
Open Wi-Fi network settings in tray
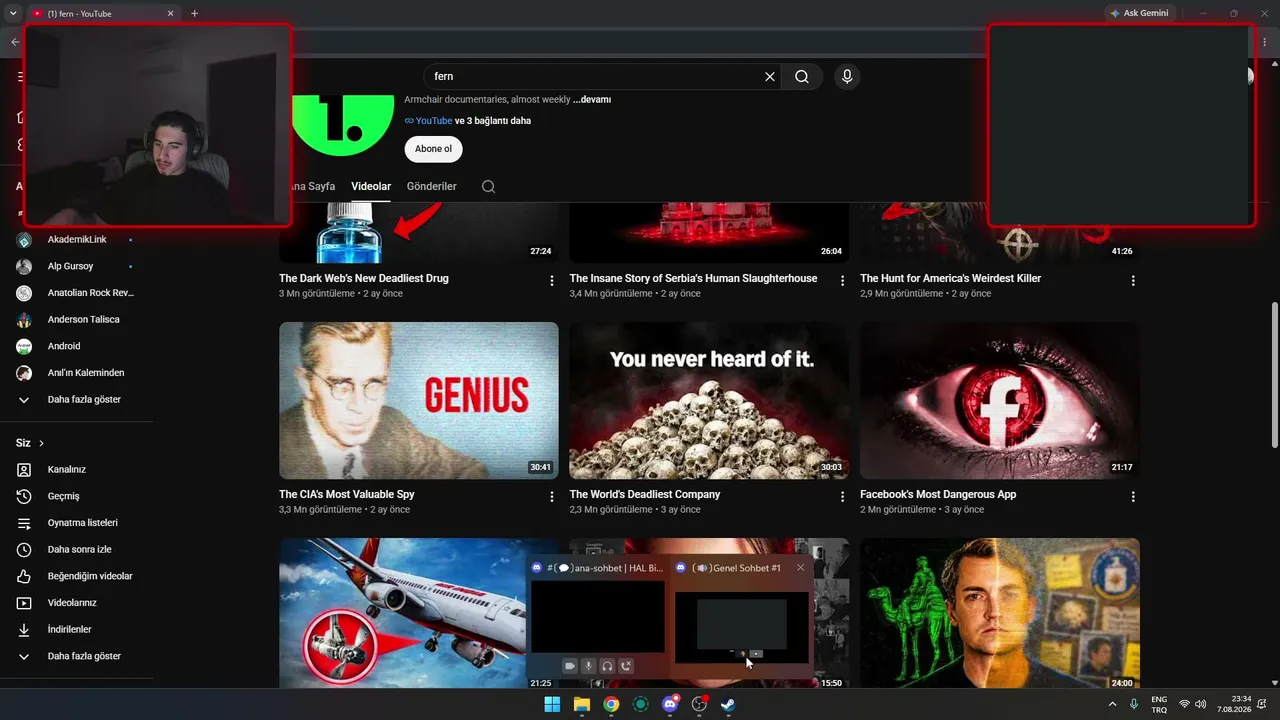point(1185,704)
